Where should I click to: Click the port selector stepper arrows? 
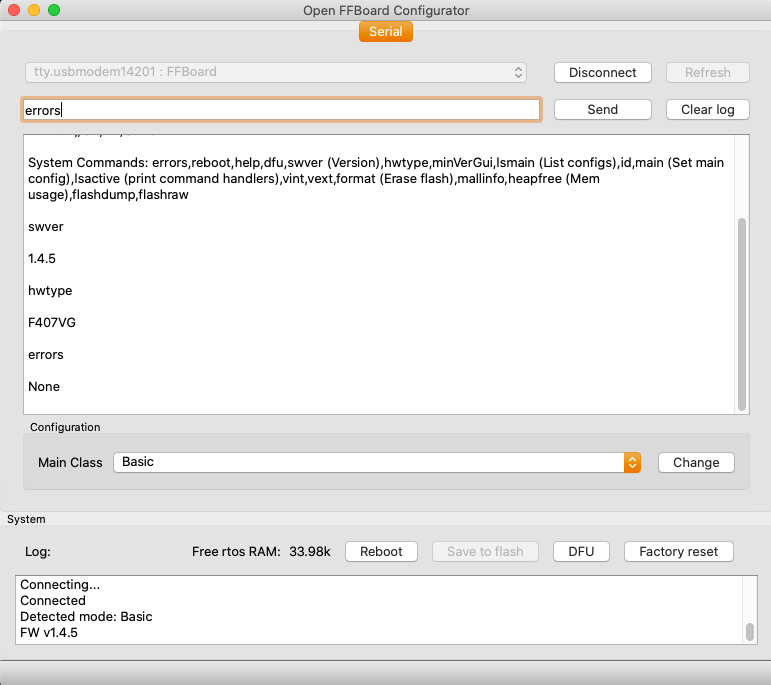518,72
